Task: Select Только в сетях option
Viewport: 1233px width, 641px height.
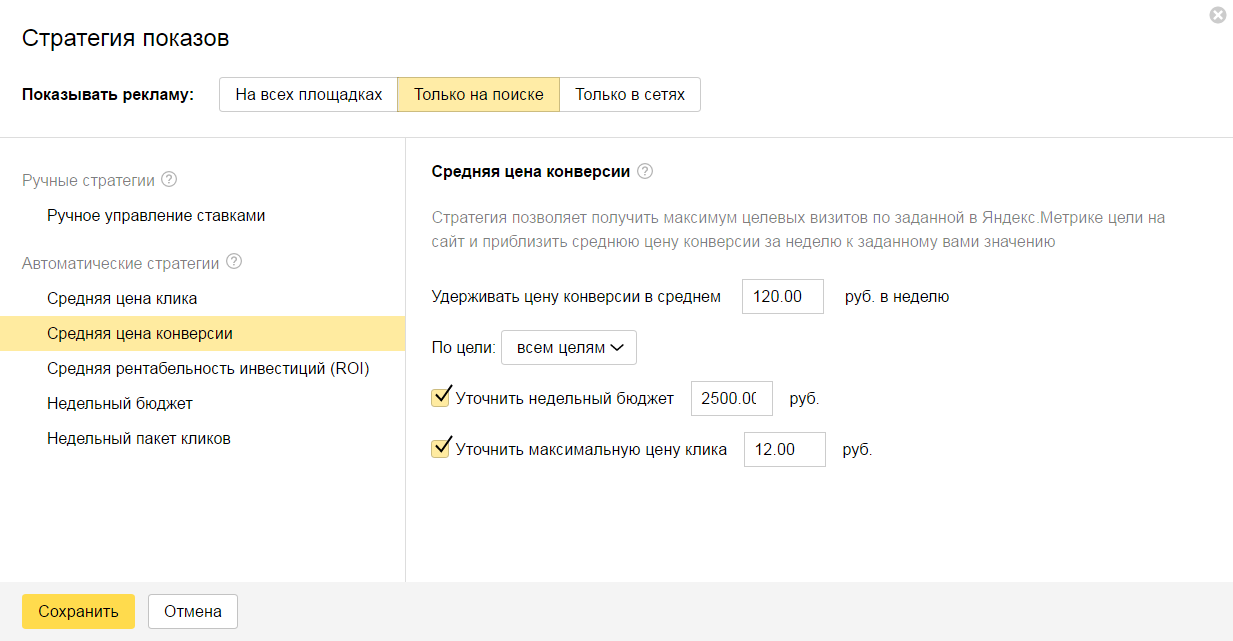Action: 630,95
